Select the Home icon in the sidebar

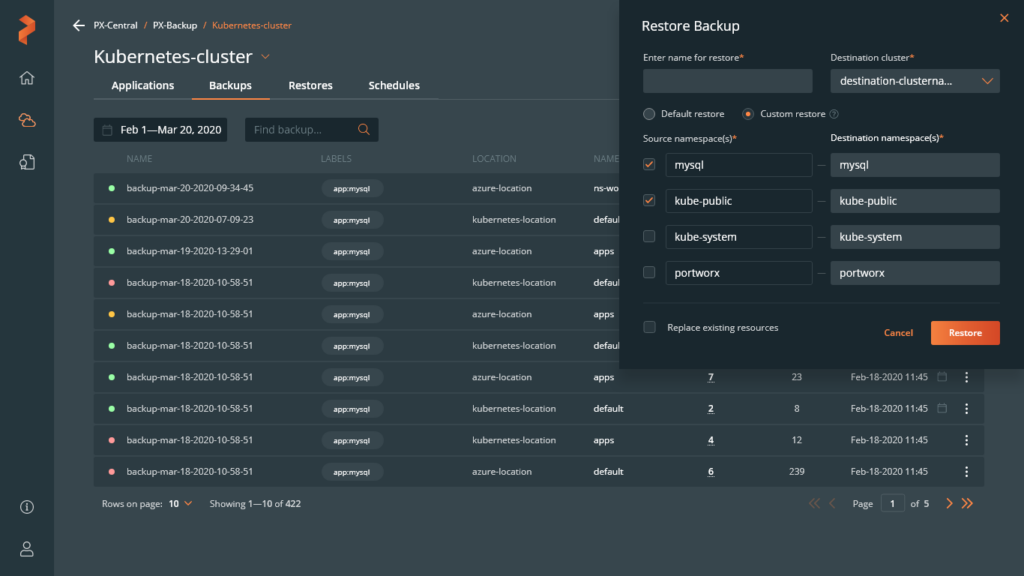pos(26,77)
